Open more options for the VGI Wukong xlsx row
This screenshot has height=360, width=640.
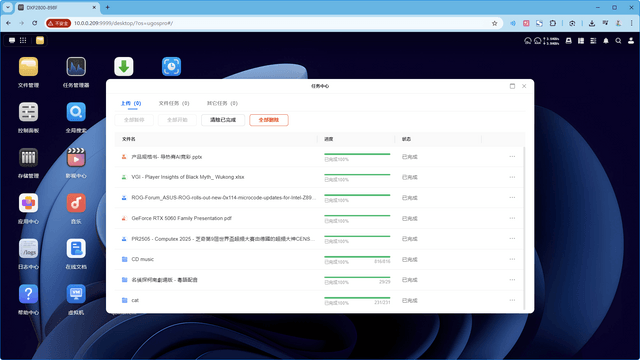click(512, 177)
